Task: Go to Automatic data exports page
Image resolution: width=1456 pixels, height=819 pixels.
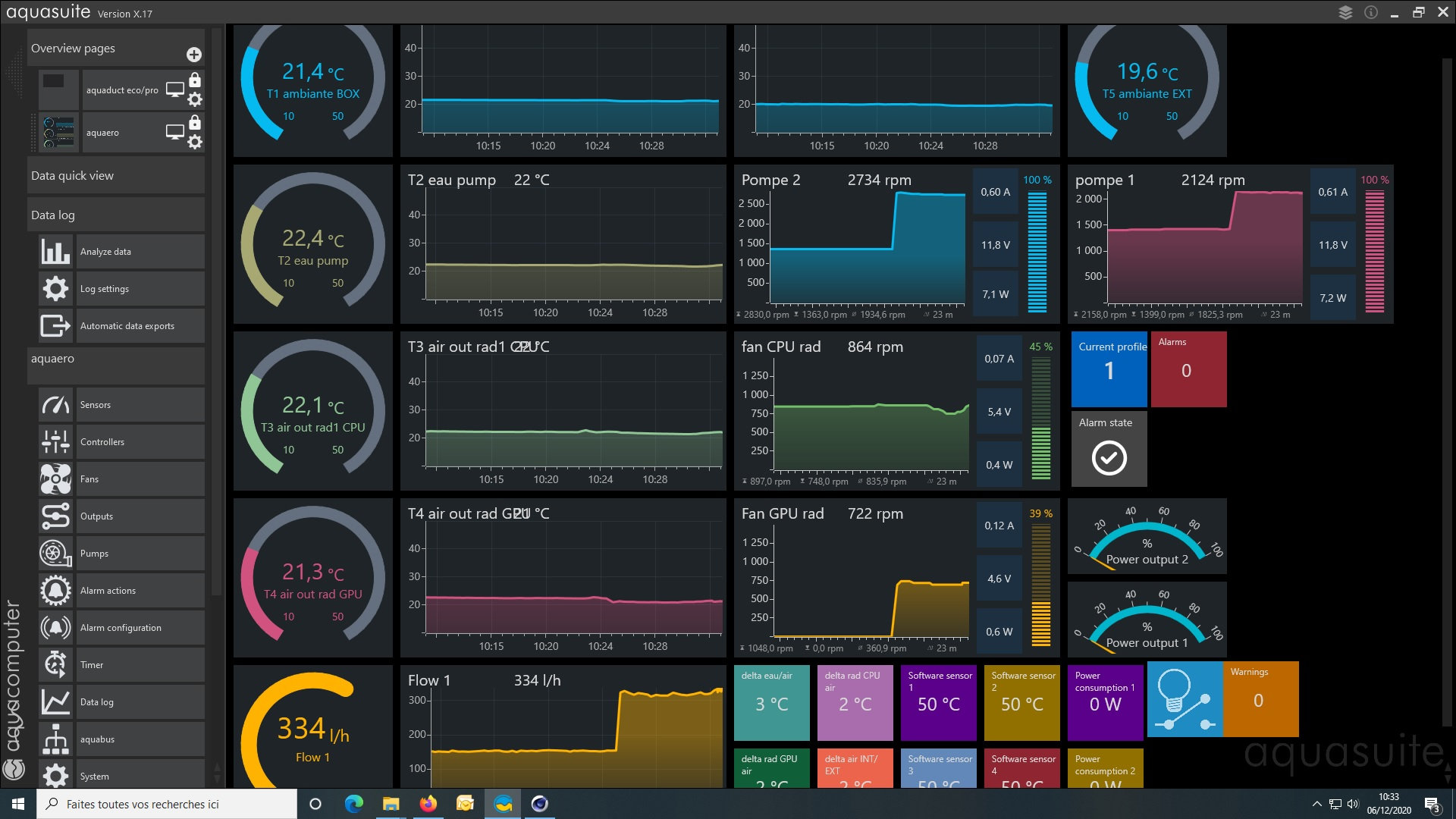Action: (140, 326)
